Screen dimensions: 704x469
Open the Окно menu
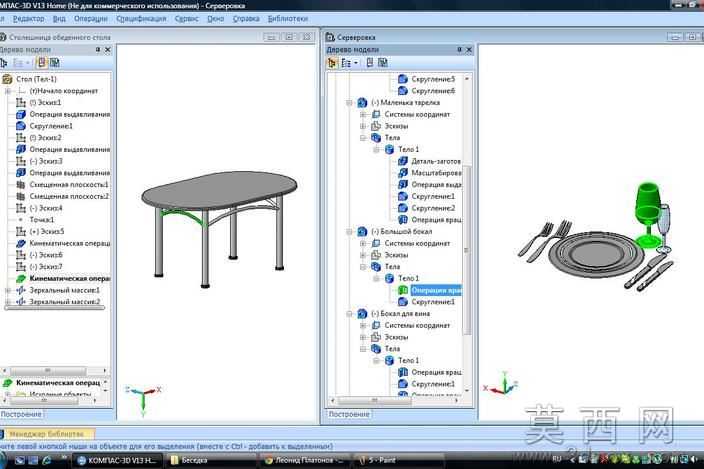[216, 19]
